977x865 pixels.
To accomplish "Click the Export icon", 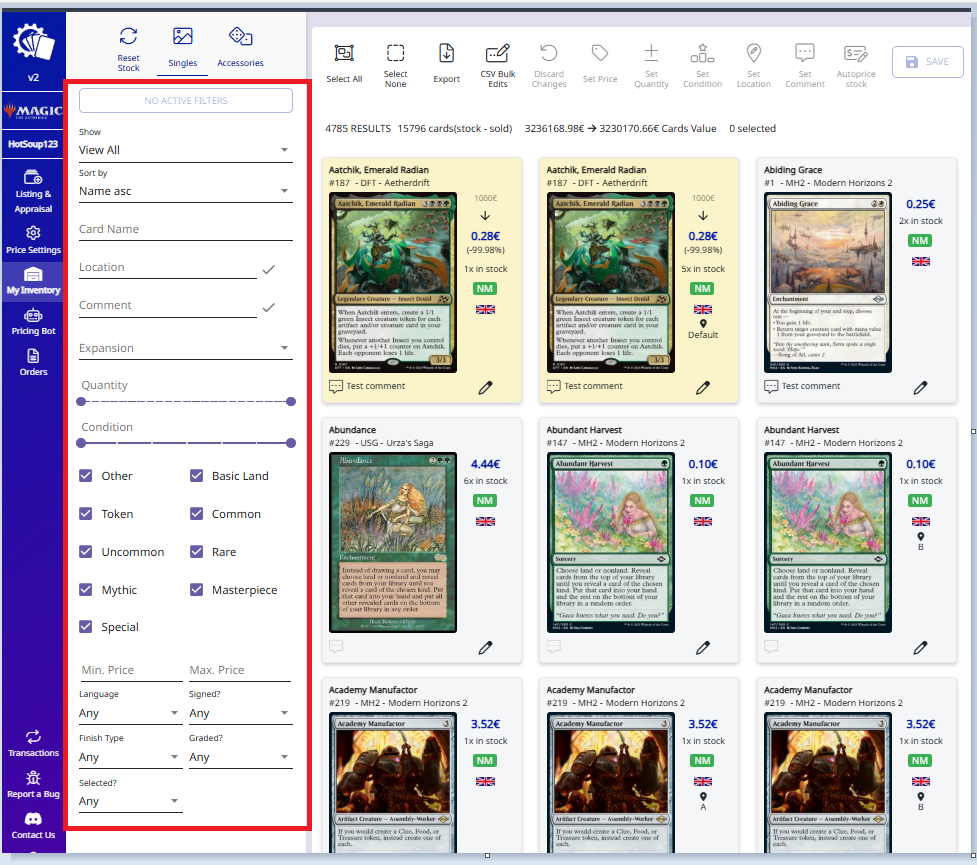I will (x=447, y=53).
